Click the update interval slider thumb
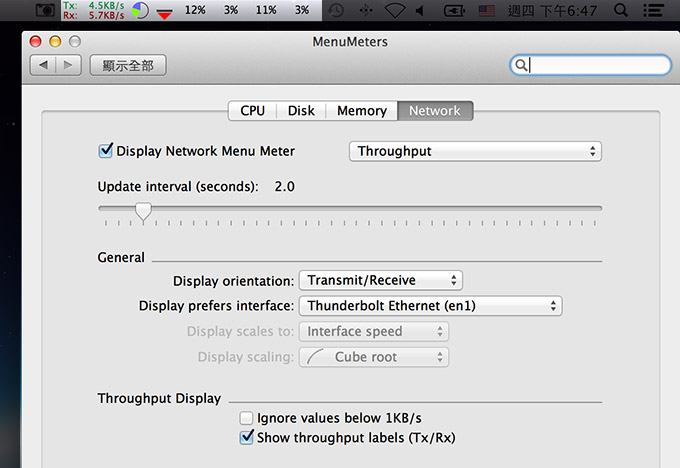 tap(143, 212)
